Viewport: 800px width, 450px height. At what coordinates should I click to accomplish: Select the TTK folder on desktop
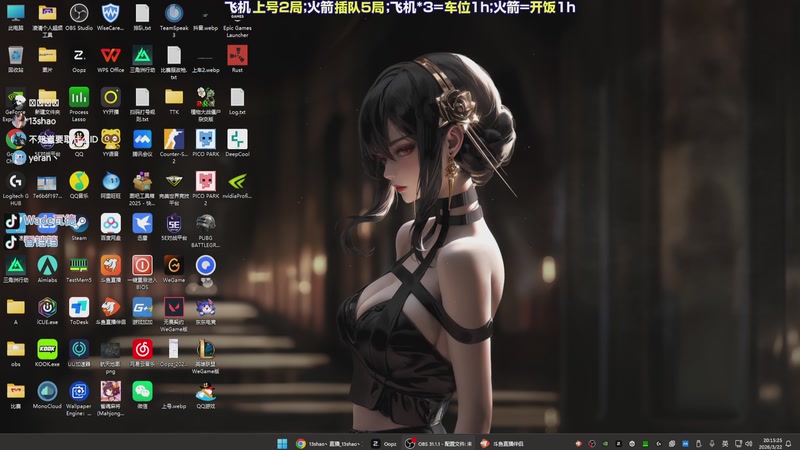click(x=174, y=97)
